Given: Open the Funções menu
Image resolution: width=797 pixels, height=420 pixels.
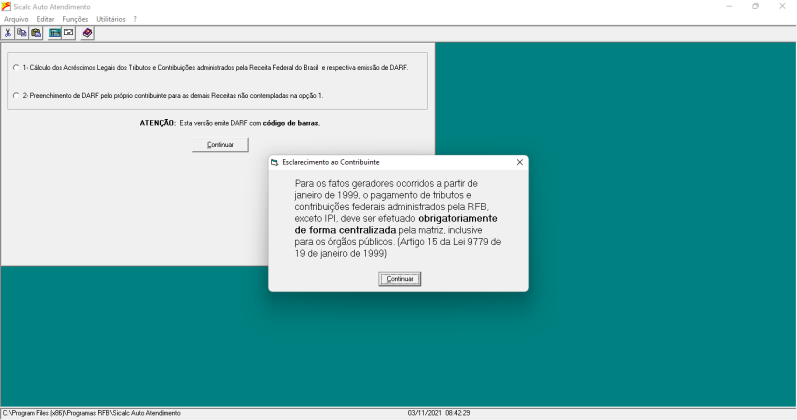Looking at the screenshot, I should pyautogui.click(x=75, y=19).
